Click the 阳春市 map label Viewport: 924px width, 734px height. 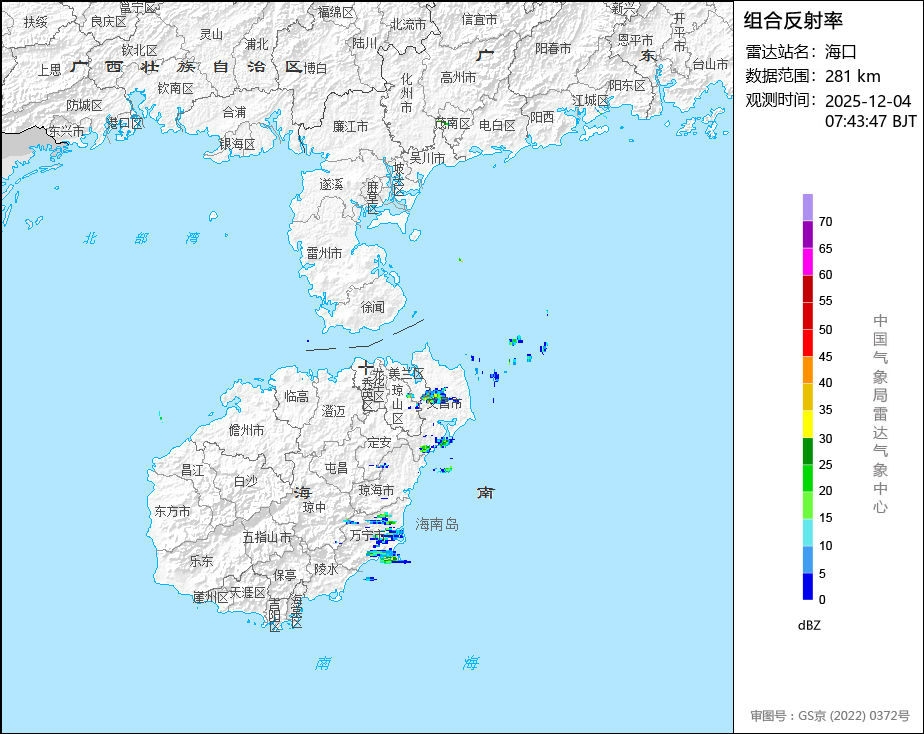[x=553, y=48]
